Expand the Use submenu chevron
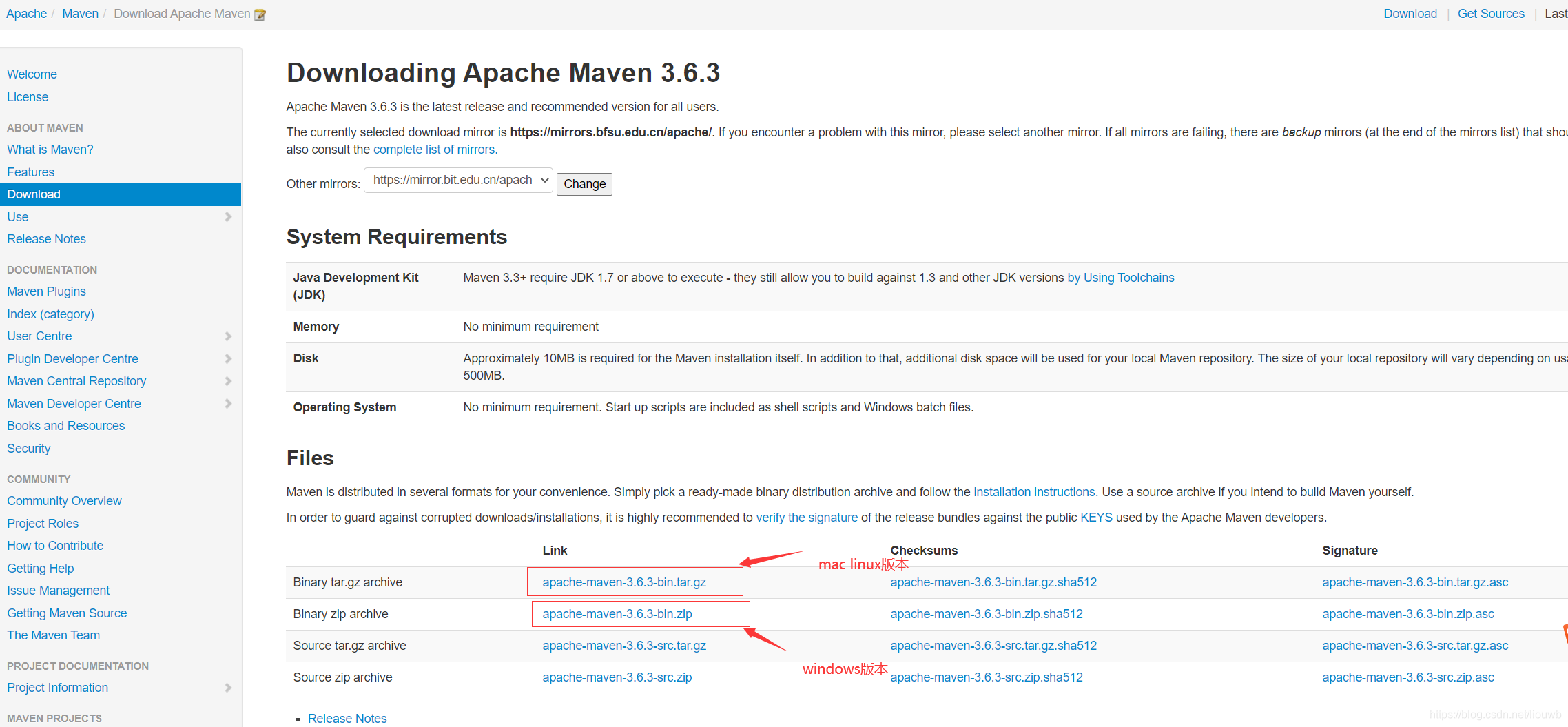 coord(228,217)
